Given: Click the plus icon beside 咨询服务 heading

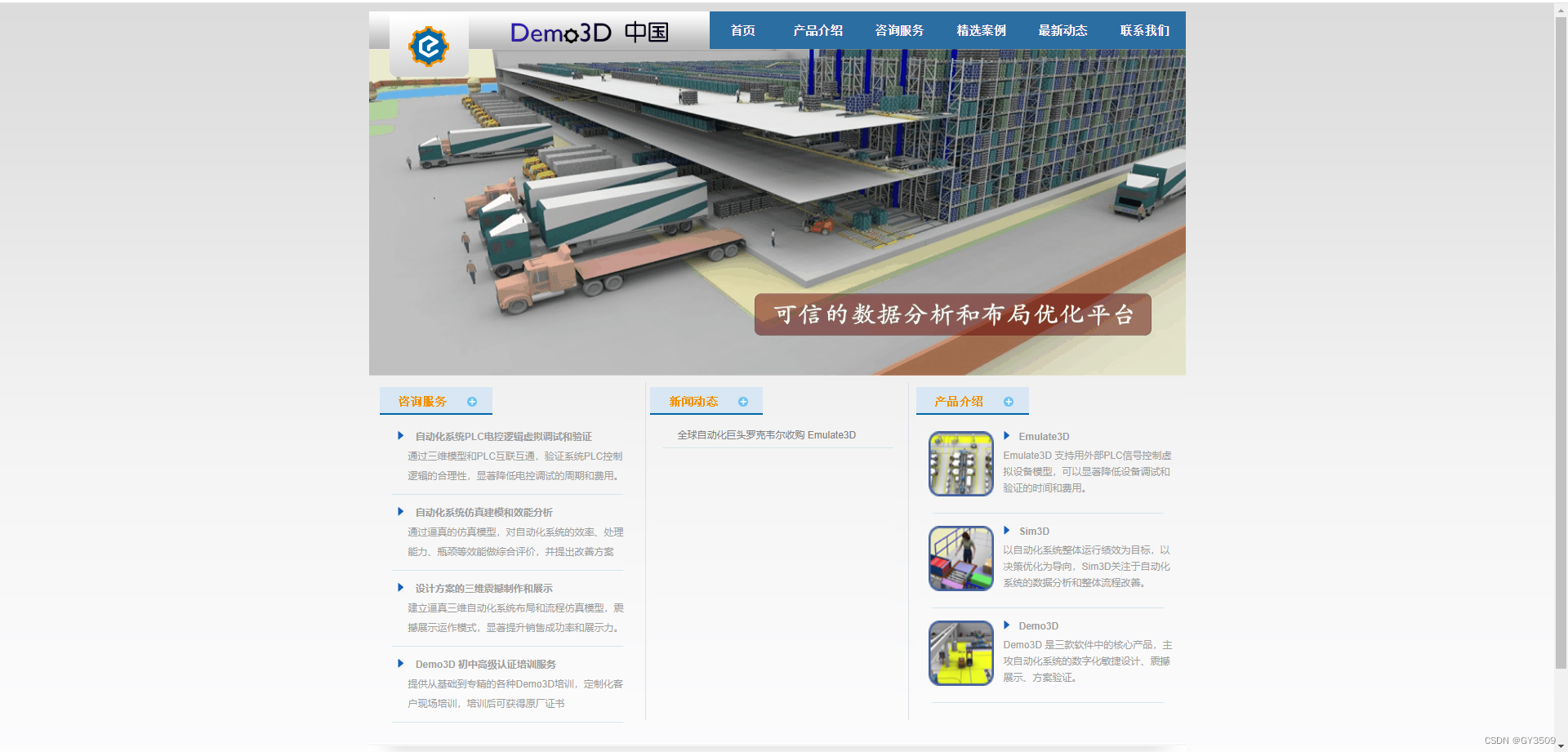Looking at the screenshot, I should pos(472,402).
